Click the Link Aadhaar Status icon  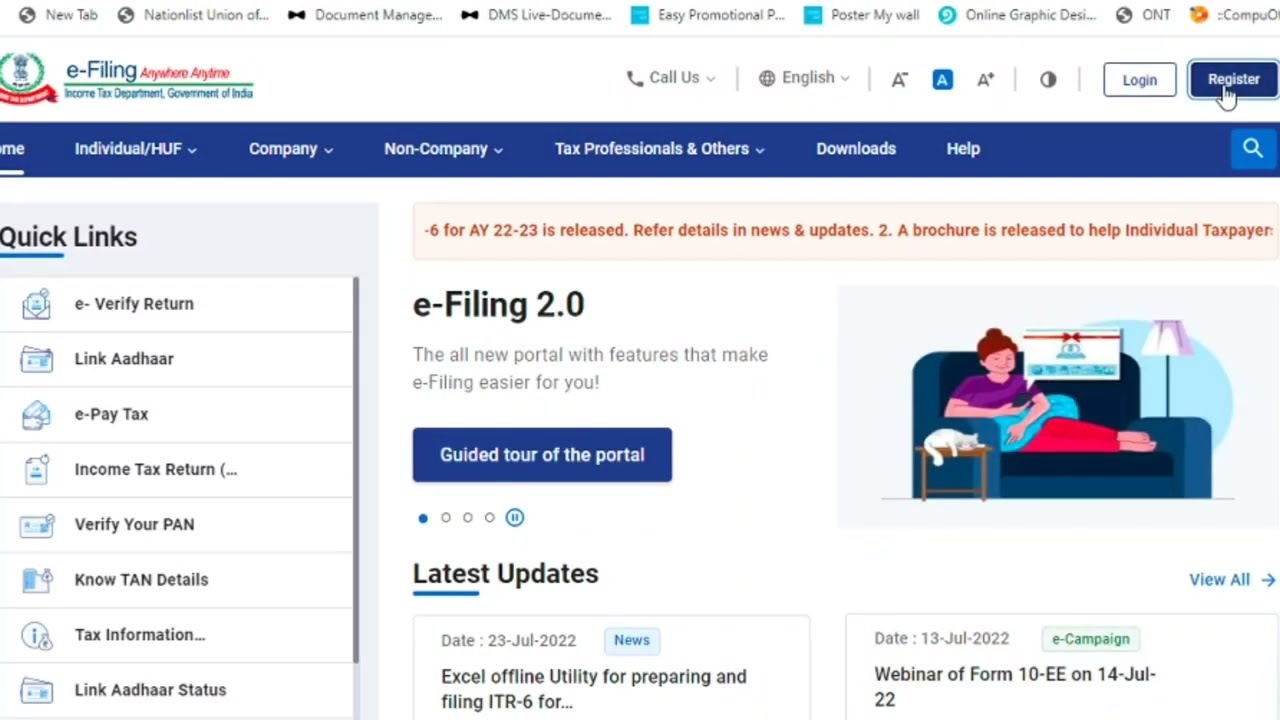click(36, 690)
